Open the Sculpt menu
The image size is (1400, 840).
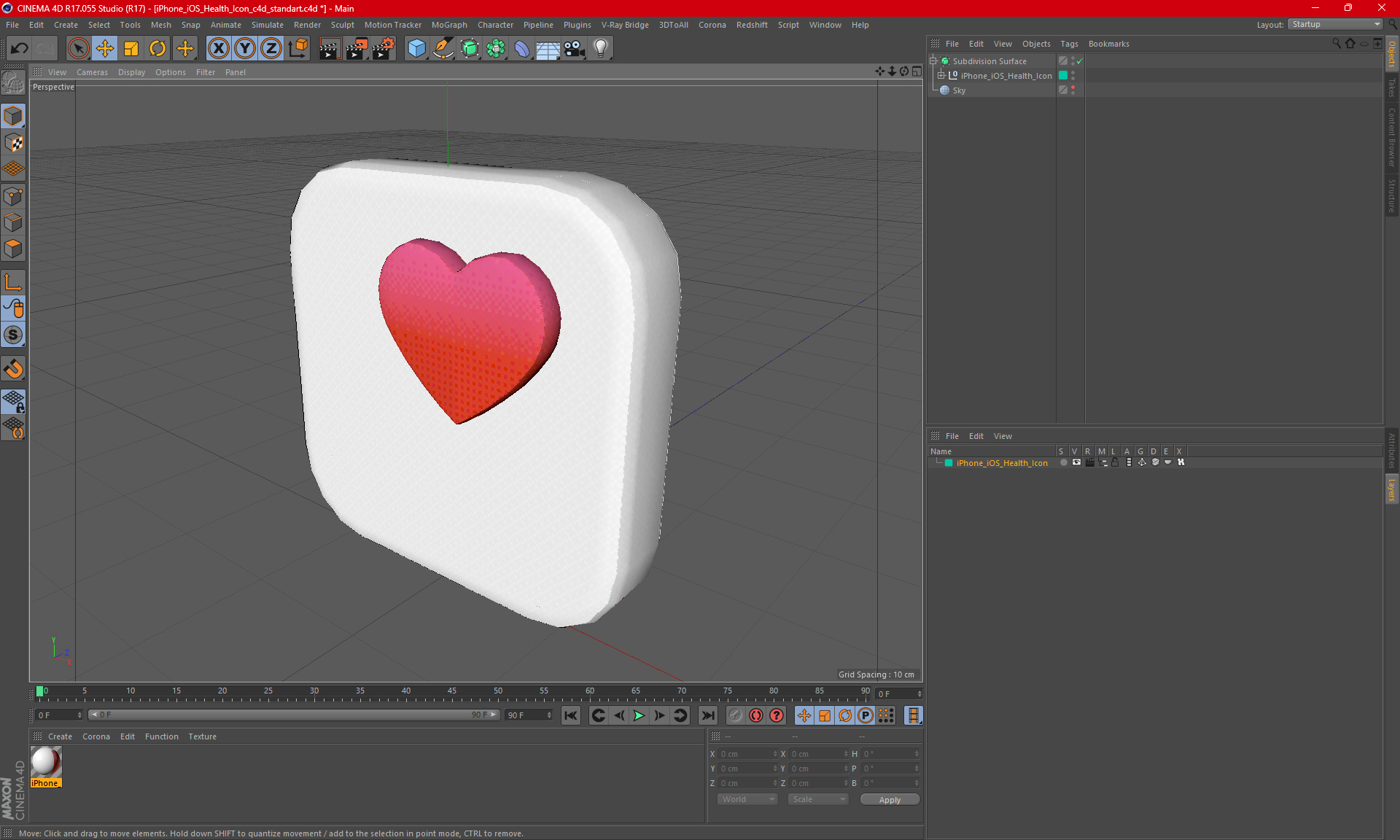click(343, 25)
